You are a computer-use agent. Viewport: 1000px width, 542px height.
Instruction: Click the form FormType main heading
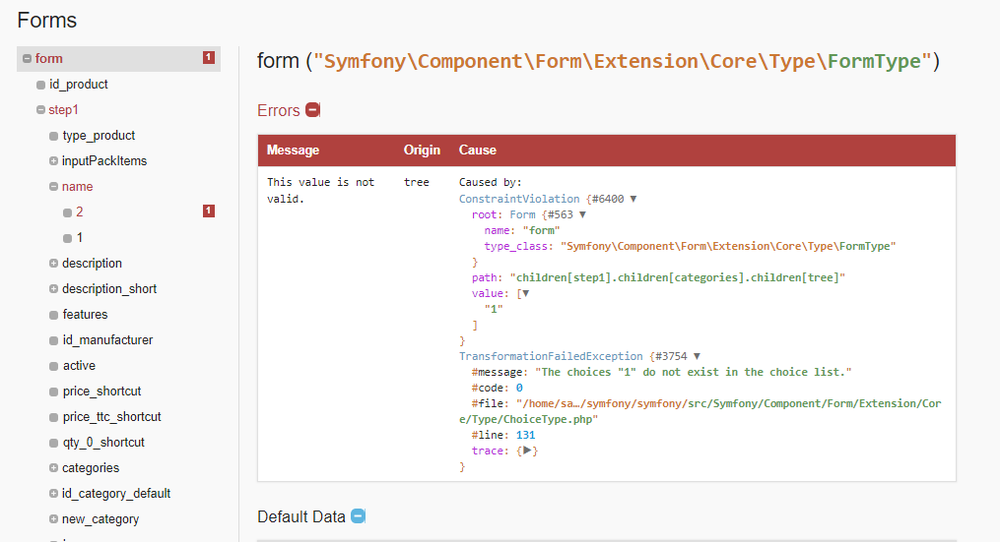point(598,61)
